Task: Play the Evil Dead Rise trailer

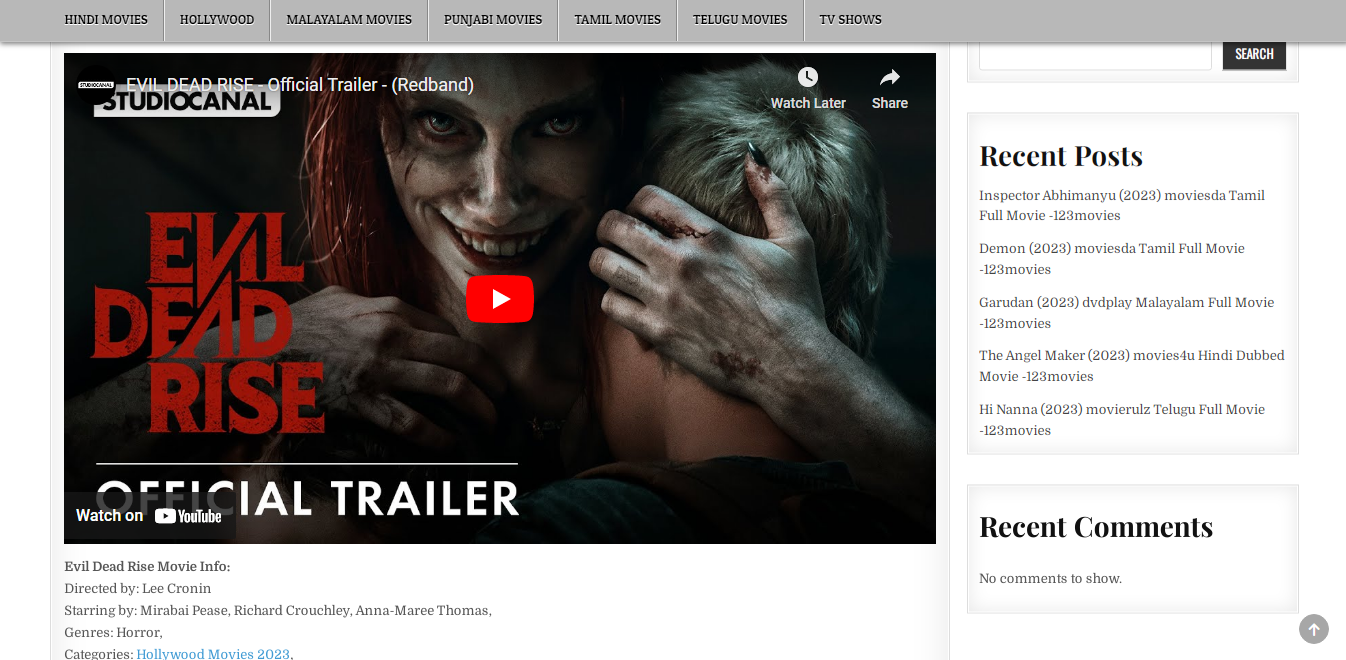Action: pos(500,299)
